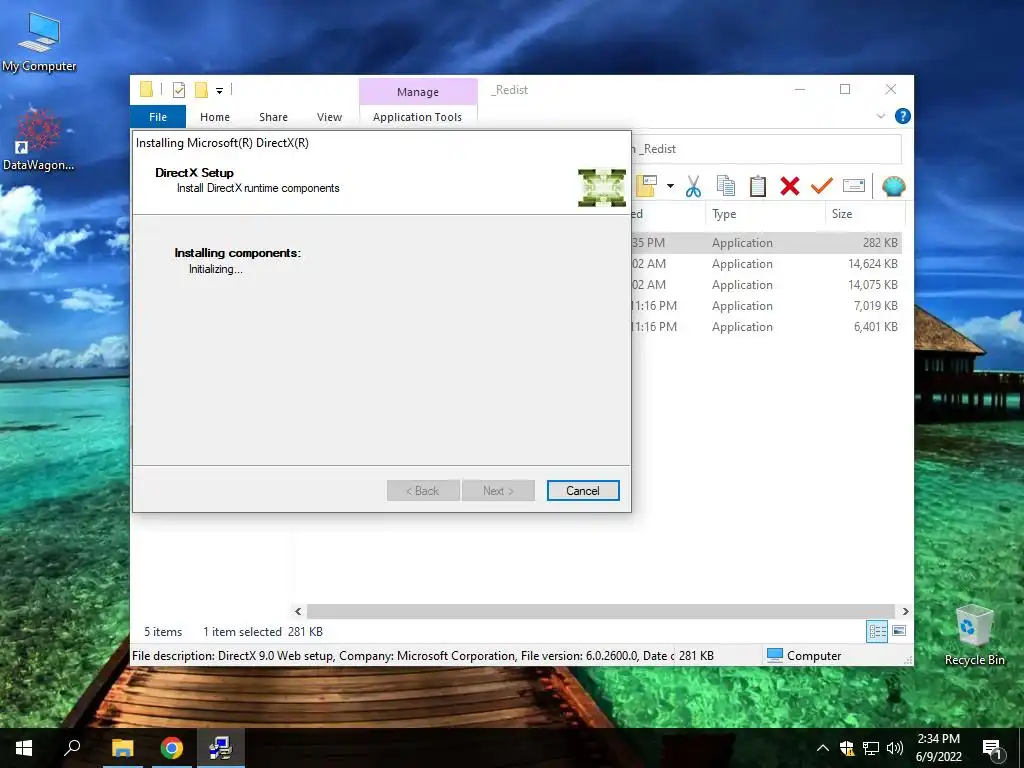Click the _Redist address bar field

click(x=767, y=149)
